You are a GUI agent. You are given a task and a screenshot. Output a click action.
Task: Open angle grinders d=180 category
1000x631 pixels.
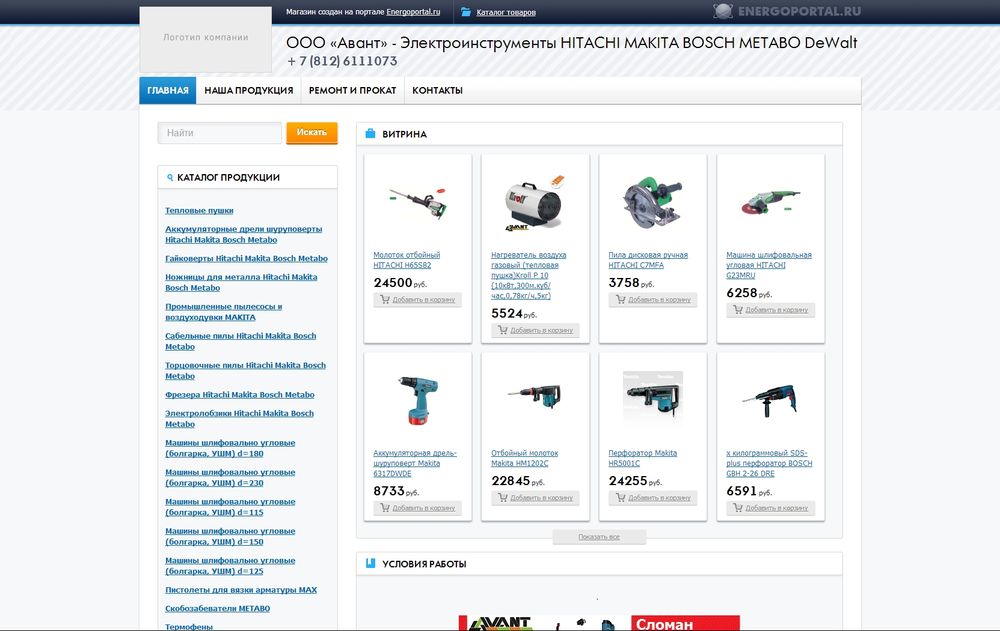tap(230, 448)
